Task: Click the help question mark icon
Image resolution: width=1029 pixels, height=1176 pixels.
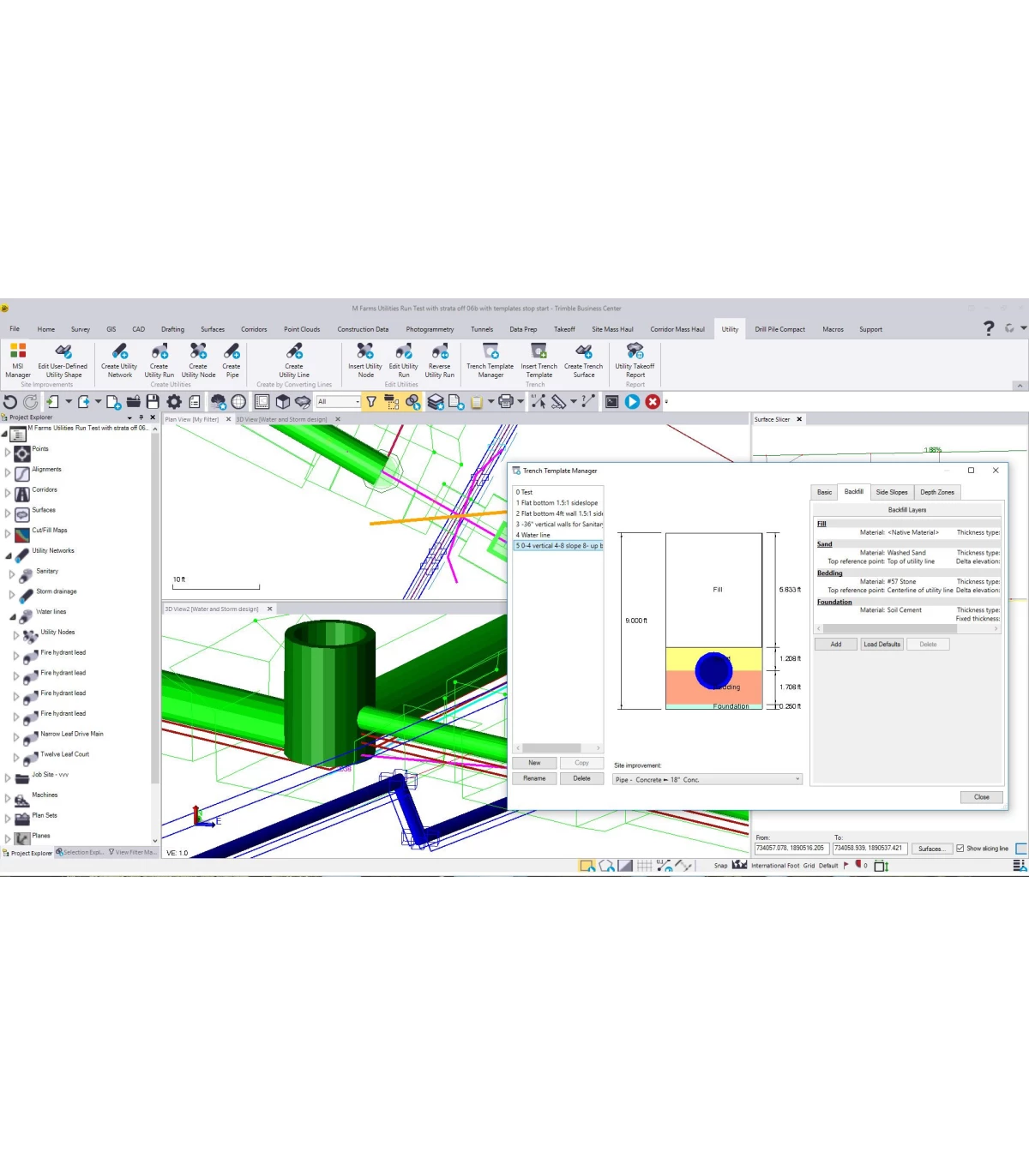Action: pyautogui.click(x=989, y=328)
